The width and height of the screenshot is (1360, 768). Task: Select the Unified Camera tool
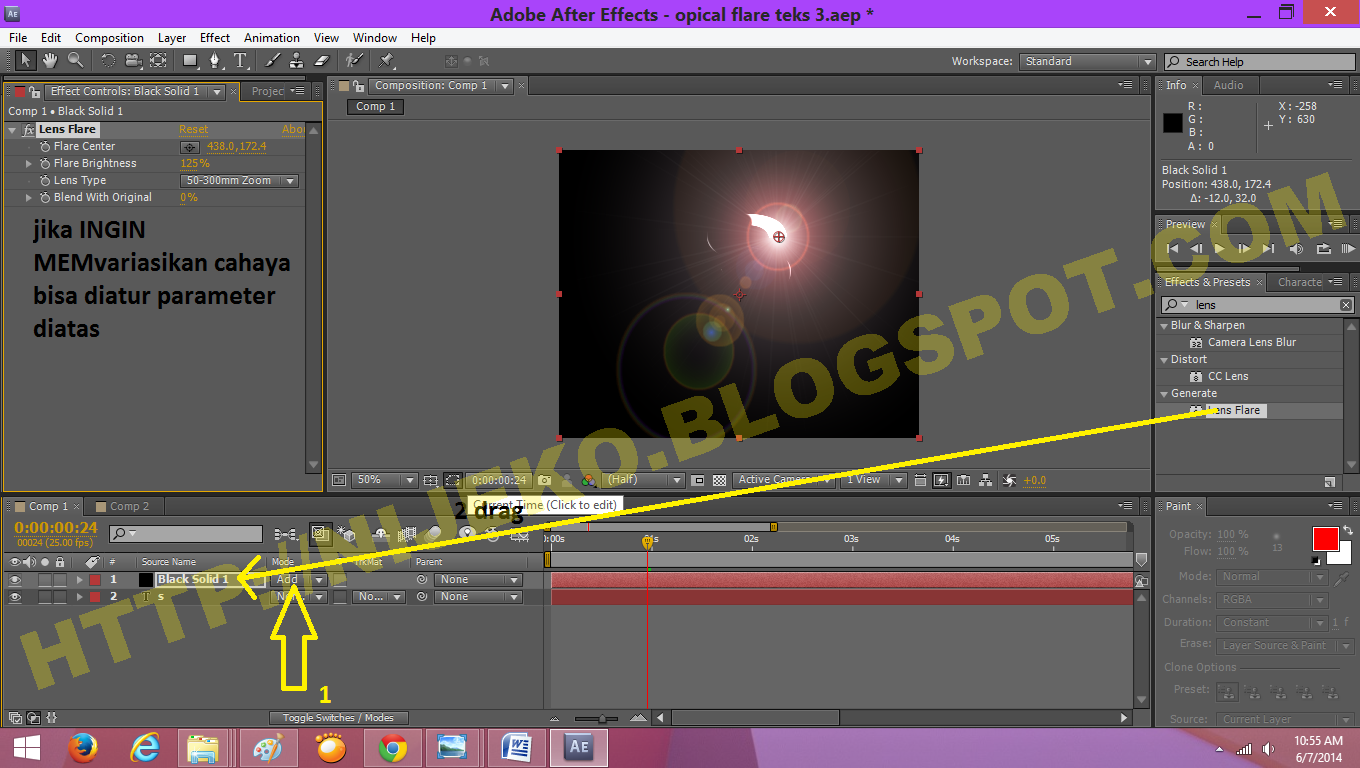click(133, 61)
